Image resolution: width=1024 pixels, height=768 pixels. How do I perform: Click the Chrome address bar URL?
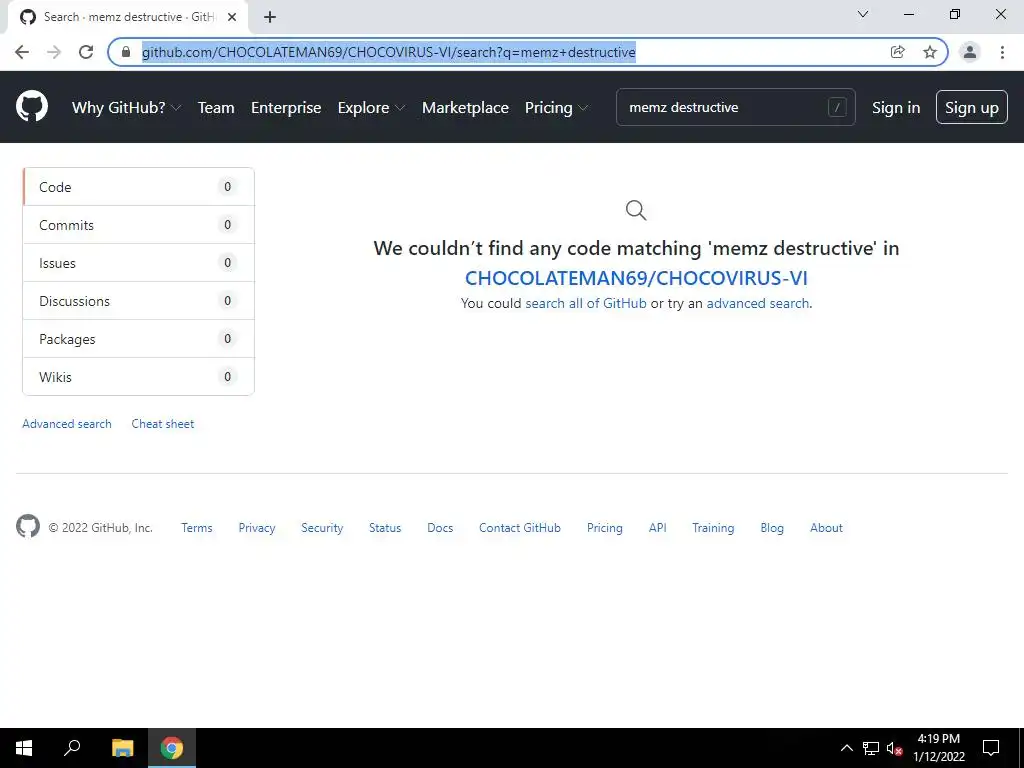389,52
